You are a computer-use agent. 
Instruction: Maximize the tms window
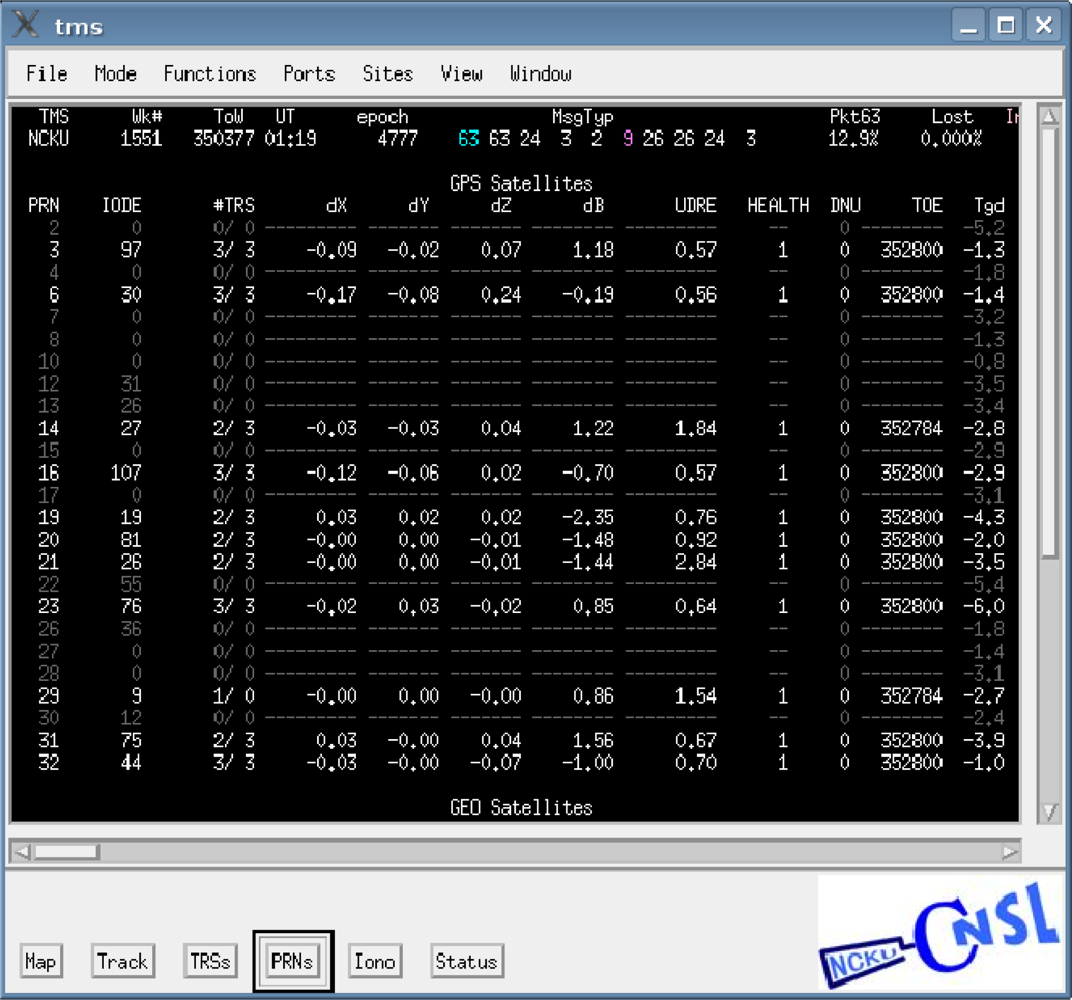click(x=1006, y=25)
